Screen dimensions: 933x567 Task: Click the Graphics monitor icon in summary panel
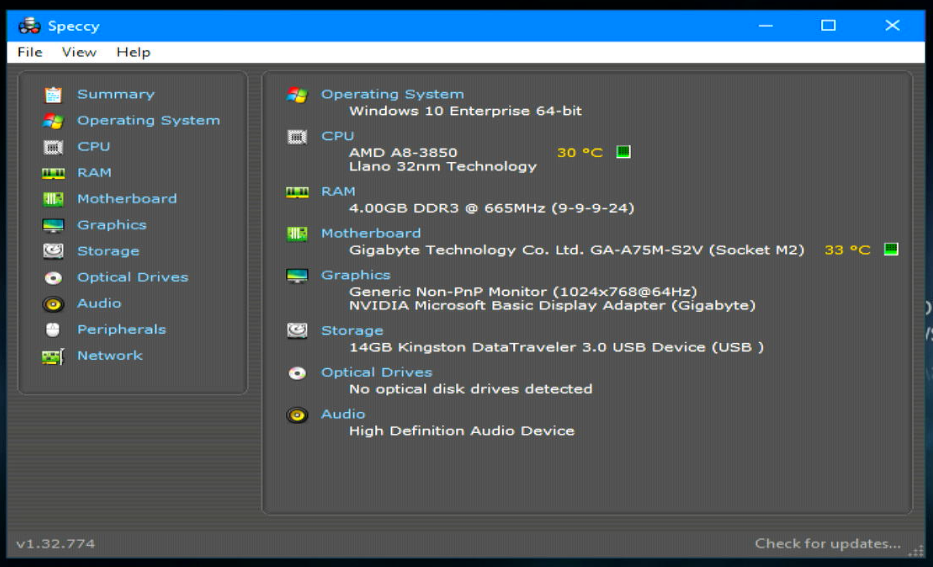pos(297,275)
